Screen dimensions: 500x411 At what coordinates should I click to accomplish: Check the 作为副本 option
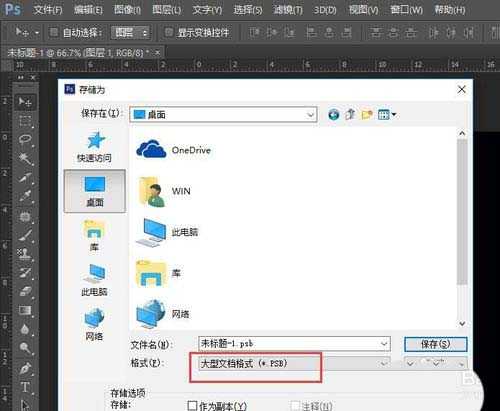192,405
